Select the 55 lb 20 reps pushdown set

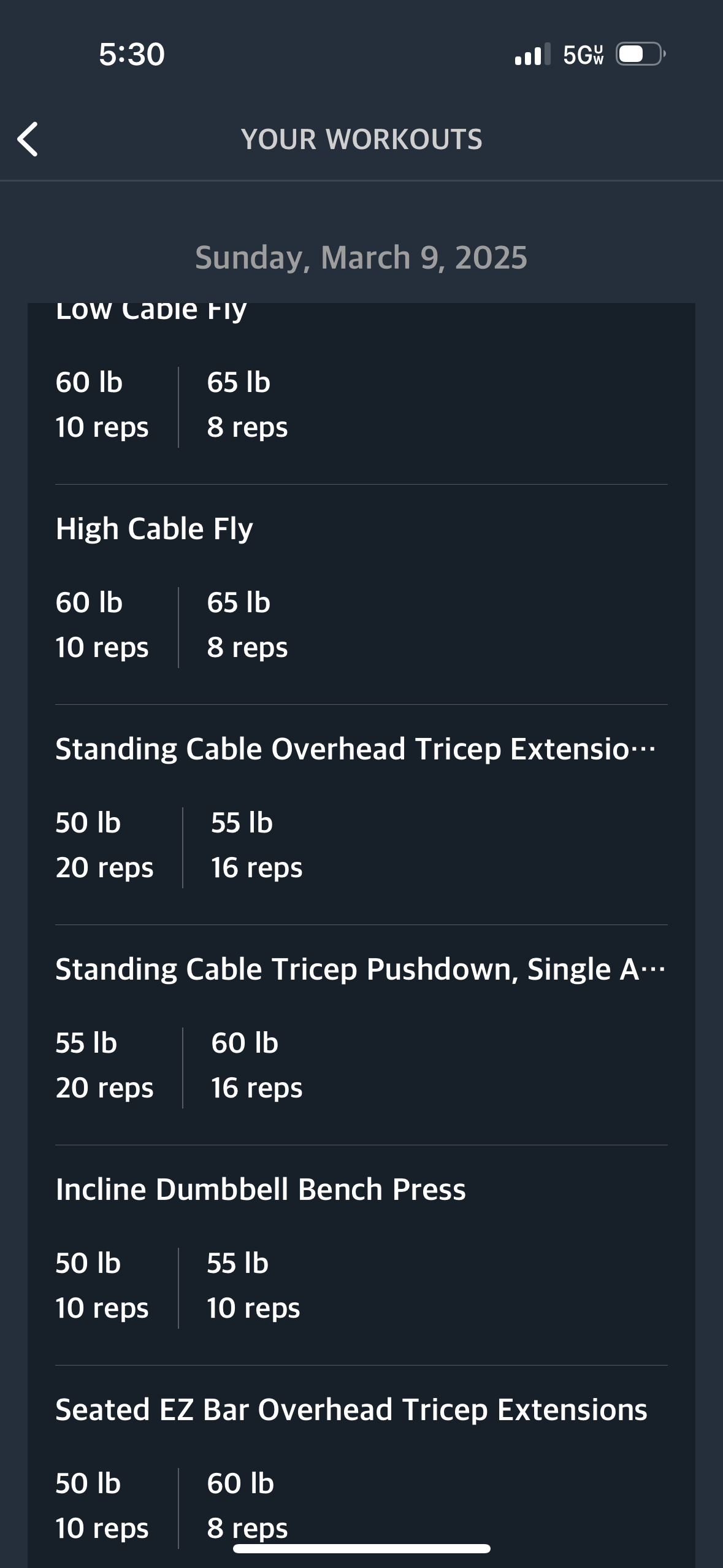[104, 1066]
